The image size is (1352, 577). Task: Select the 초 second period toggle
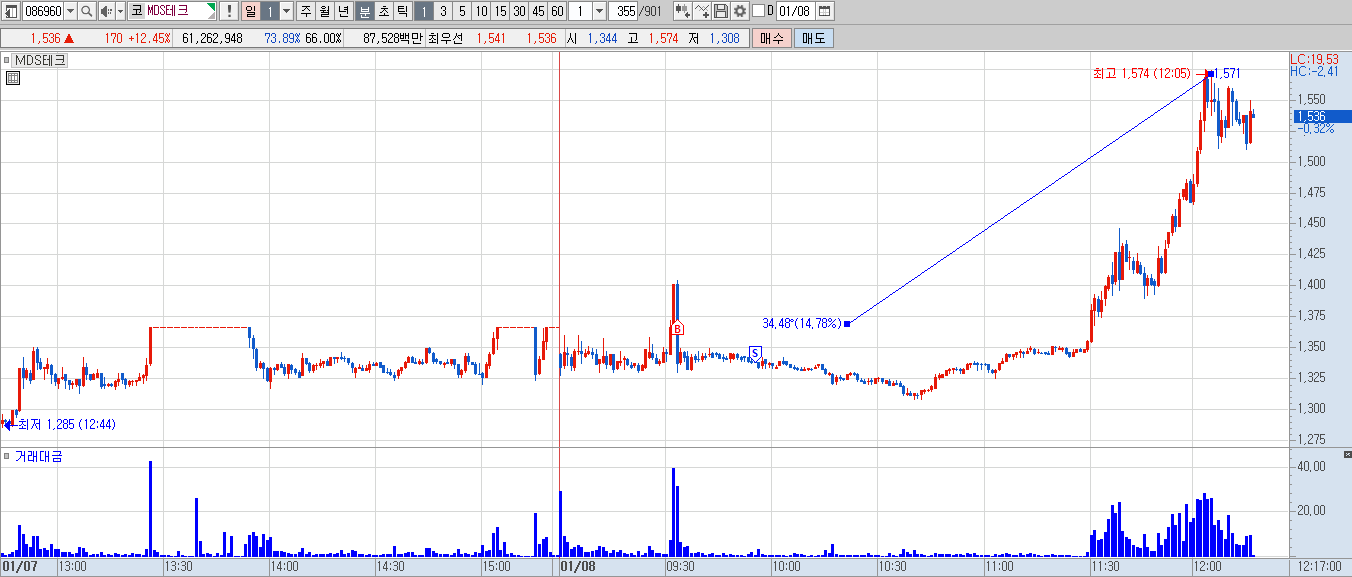383,11
